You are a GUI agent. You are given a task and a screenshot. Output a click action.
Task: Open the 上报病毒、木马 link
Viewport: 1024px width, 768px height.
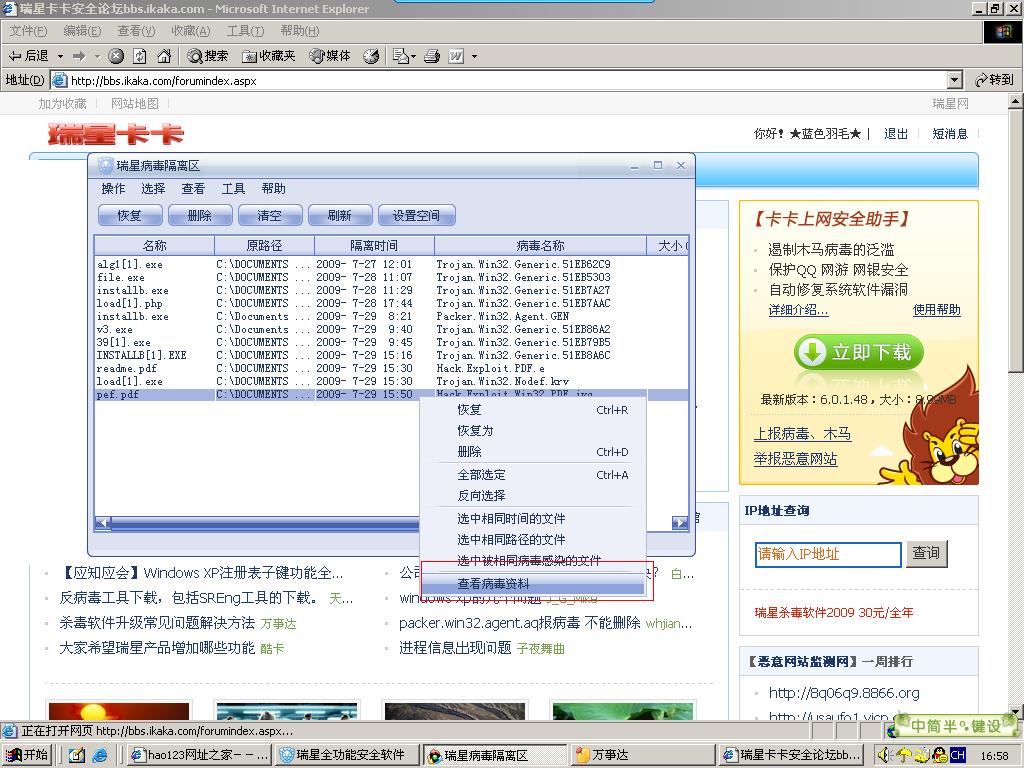(803, 434)
